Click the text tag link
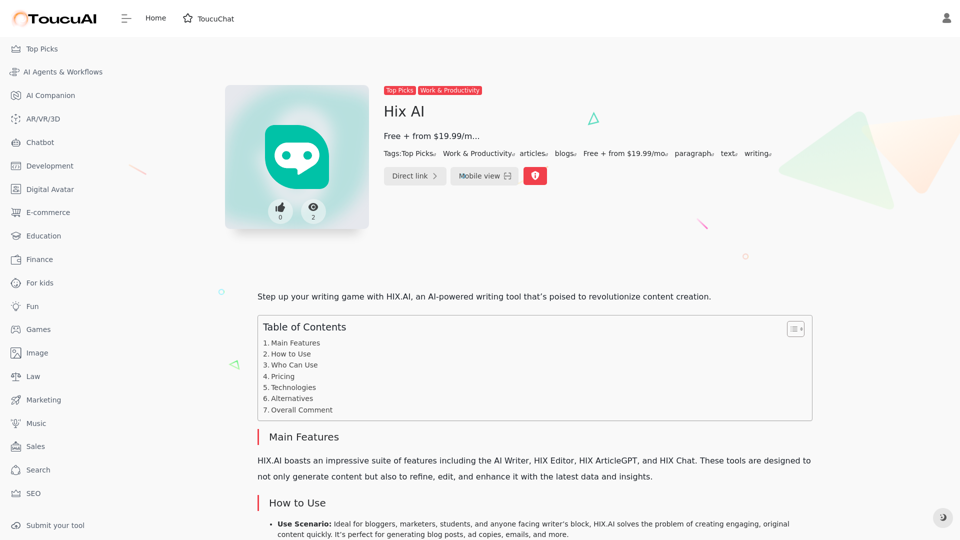 [x=729, y=154]
